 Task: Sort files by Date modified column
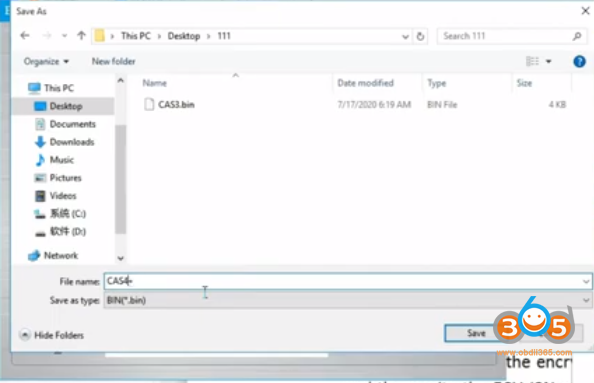pyautogui.click(x=365, y=83)
